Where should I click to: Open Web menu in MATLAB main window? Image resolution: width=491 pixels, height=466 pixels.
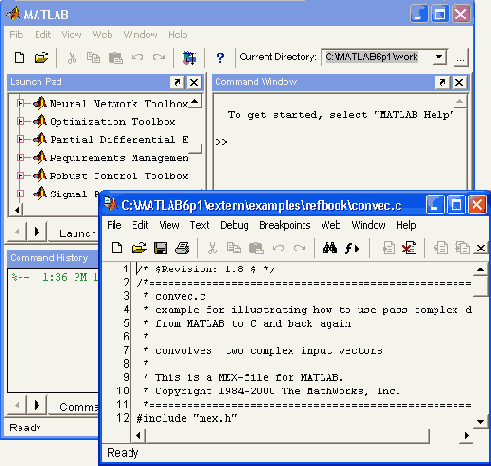pyautogui.click(x=102, y=35)
